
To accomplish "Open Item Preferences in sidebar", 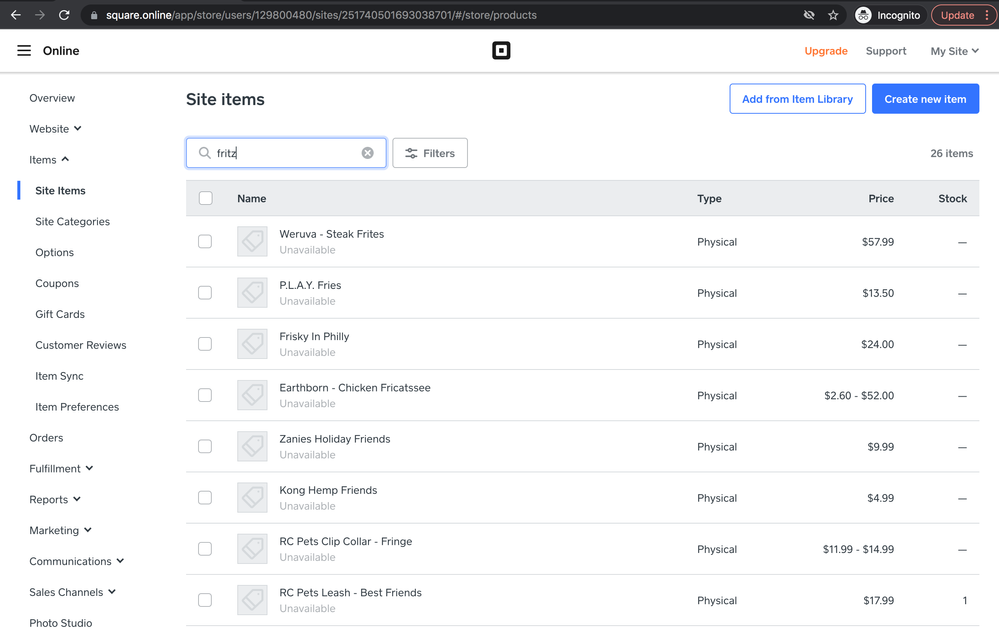I will click(77, 407).
